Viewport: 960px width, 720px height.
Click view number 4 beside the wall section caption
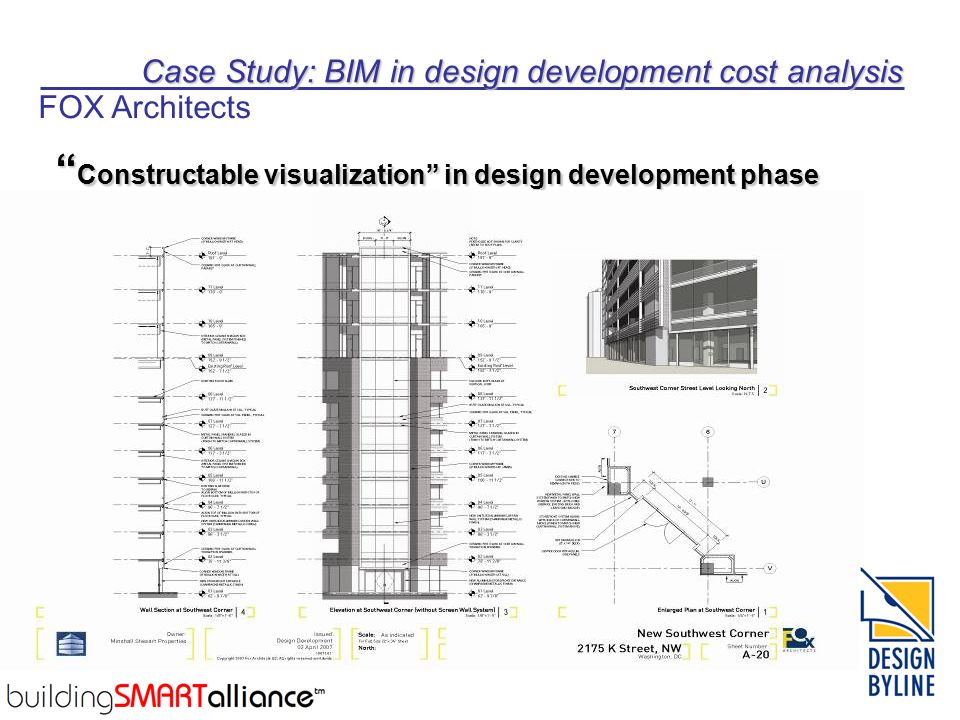coord(243,611)
